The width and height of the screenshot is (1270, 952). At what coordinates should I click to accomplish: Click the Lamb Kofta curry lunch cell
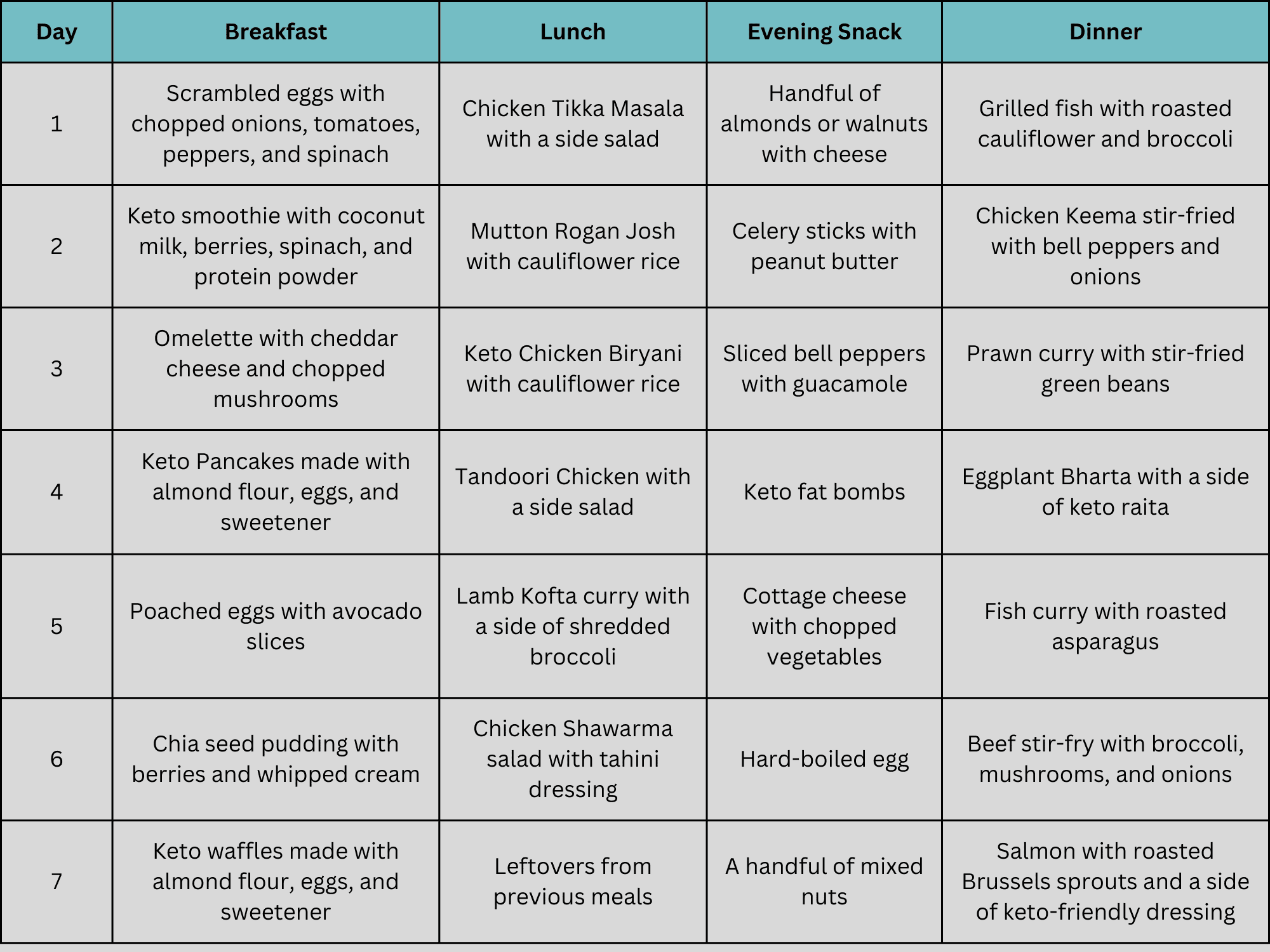tap(573, 626)
